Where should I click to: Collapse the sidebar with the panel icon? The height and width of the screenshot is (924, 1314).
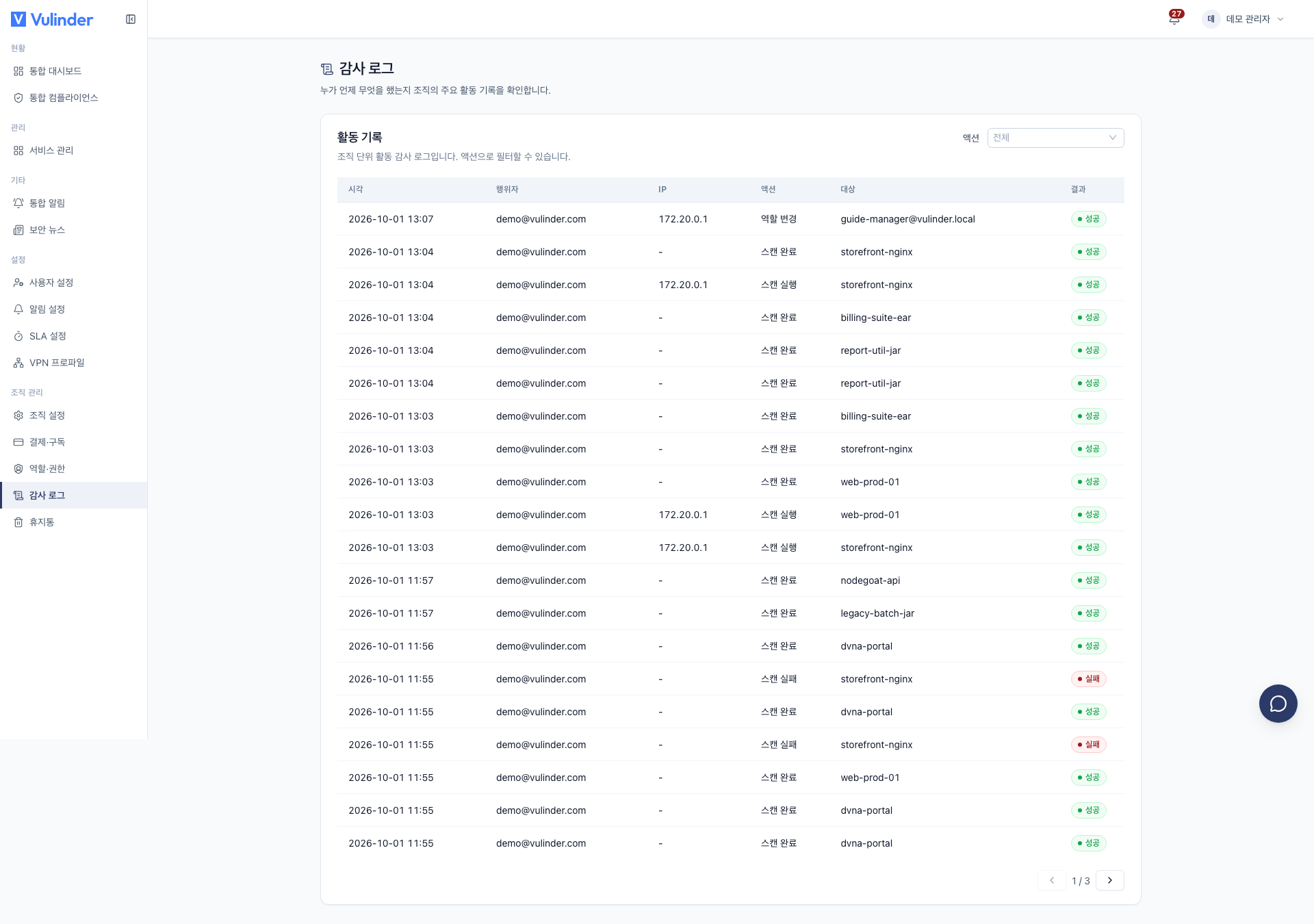tap(131, 19)
